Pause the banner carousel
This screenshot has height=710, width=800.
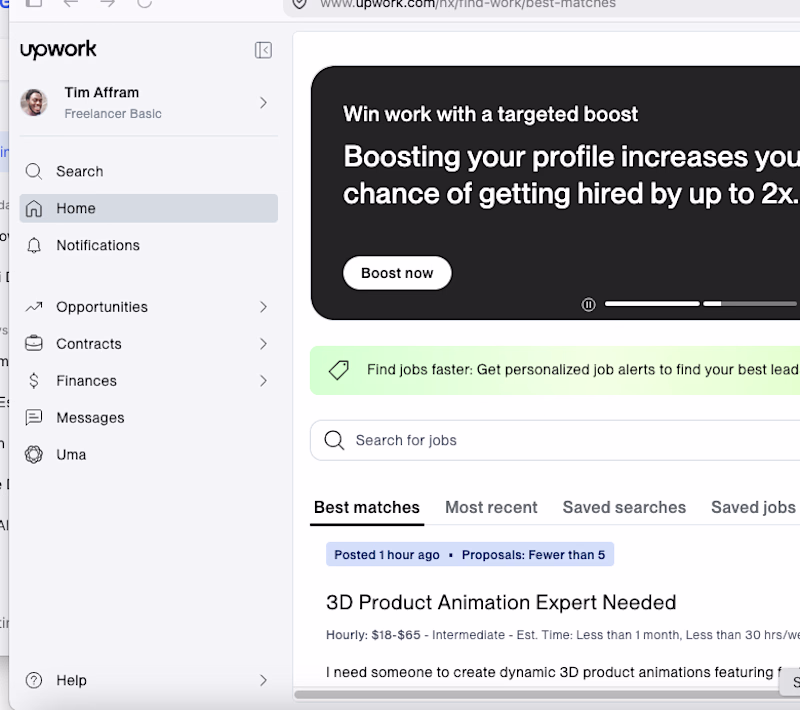click(x=588, y=305)
